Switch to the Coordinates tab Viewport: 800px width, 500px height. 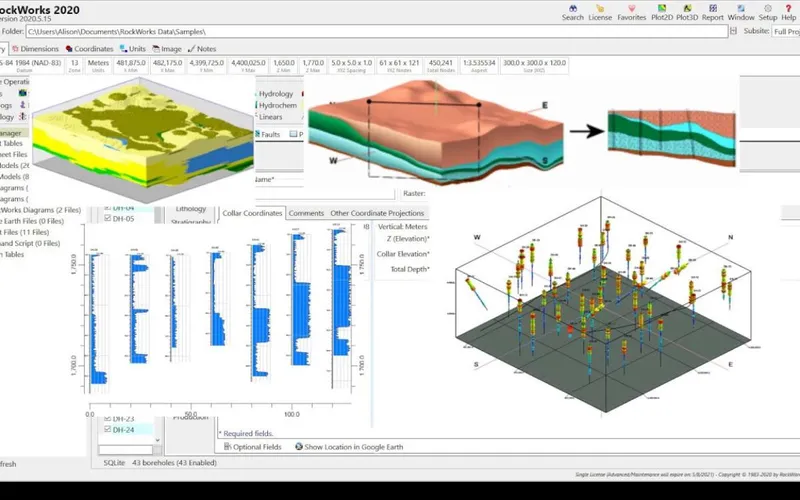tap(89, 49)
